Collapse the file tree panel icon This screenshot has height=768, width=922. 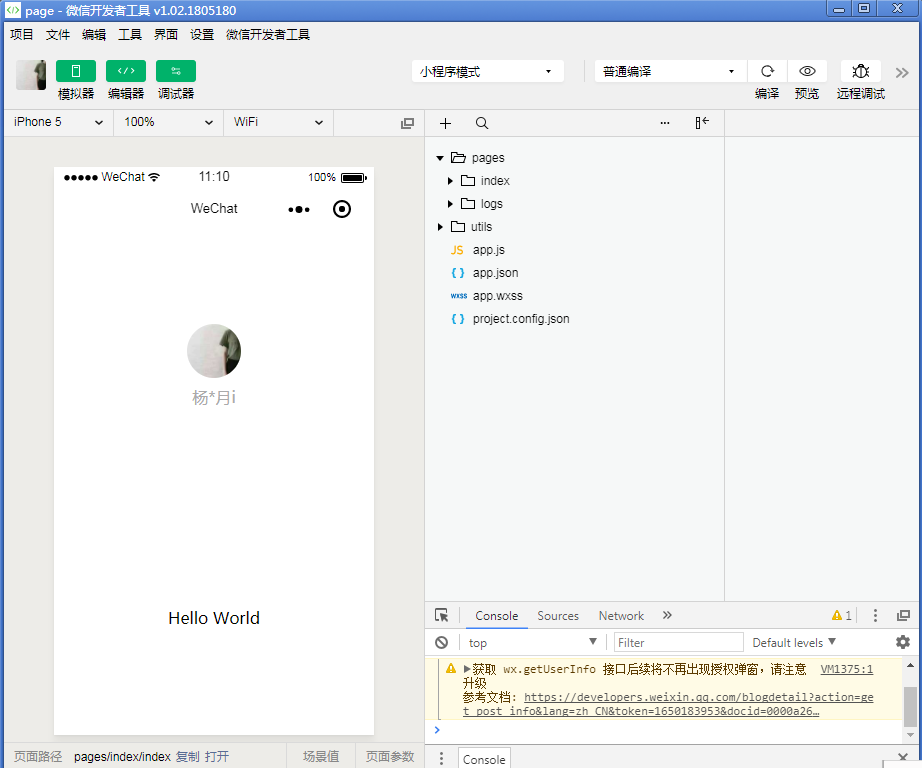tap(702, 123)
